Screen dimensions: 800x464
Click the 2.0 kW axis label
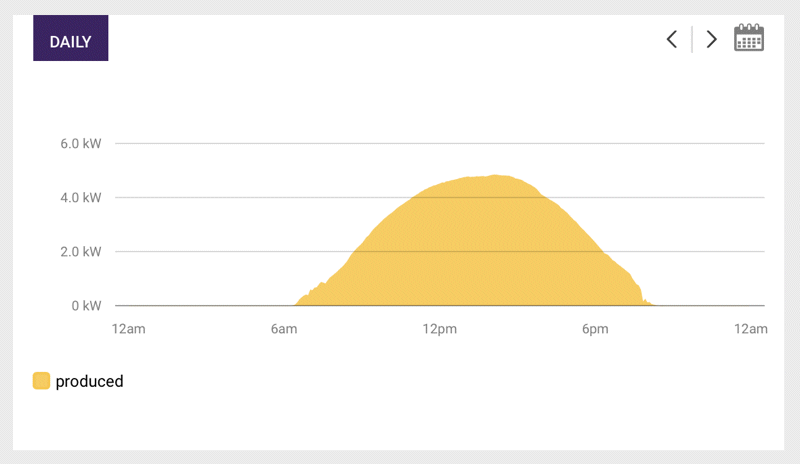click(x=81, y=252)
